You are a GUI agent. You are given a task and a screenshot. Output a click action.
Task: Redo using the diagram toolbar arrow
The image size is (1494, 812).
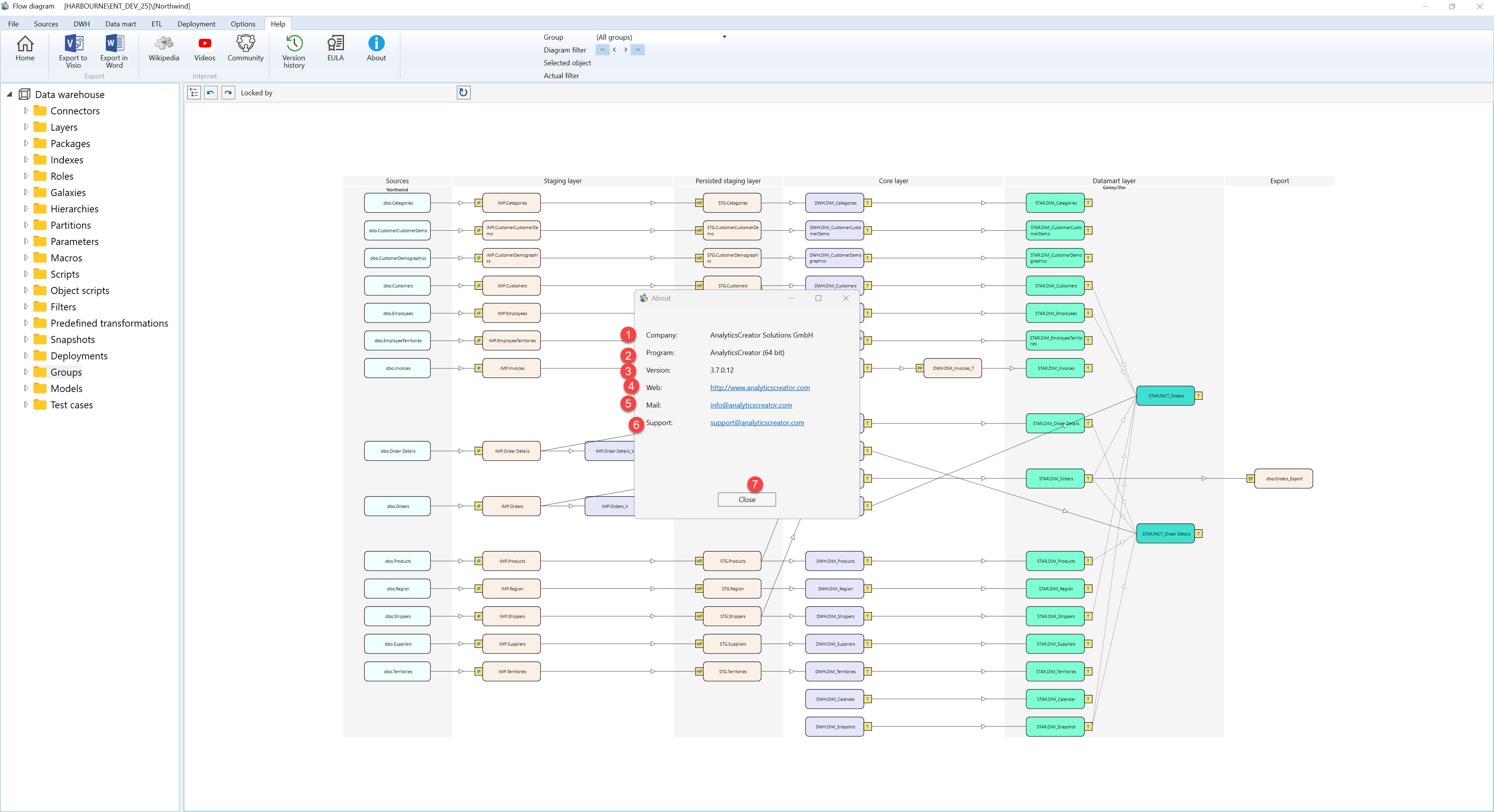coord(228,93)
